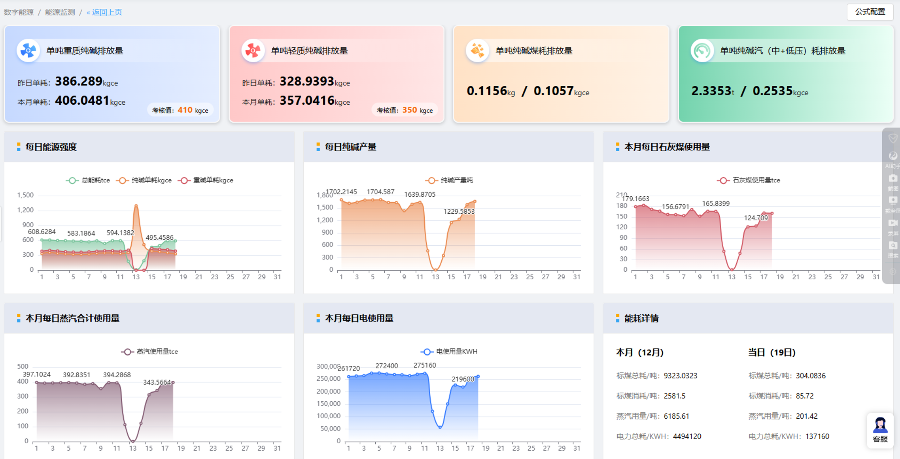Select the 每日能源强度 panel title

(x=51, y=147)
